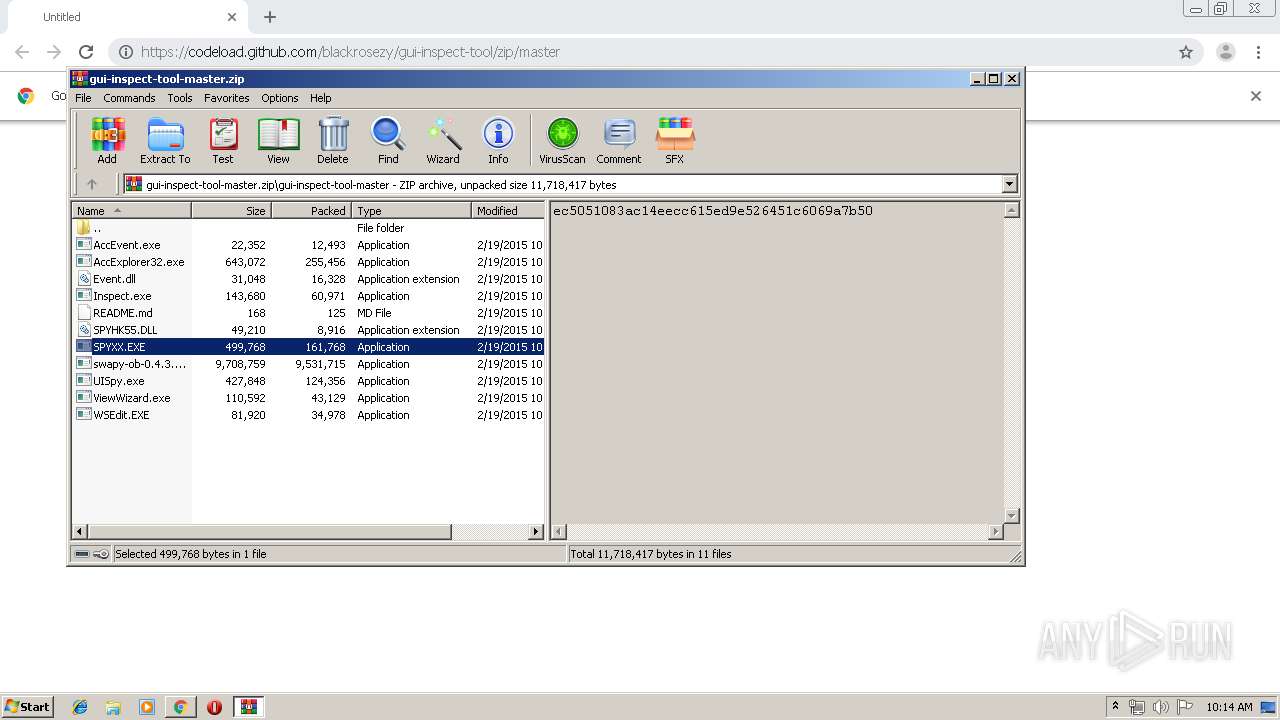1280x720 pixels.
Task: Show hidden system tray icons arrow
Action: click(1115, 707)
